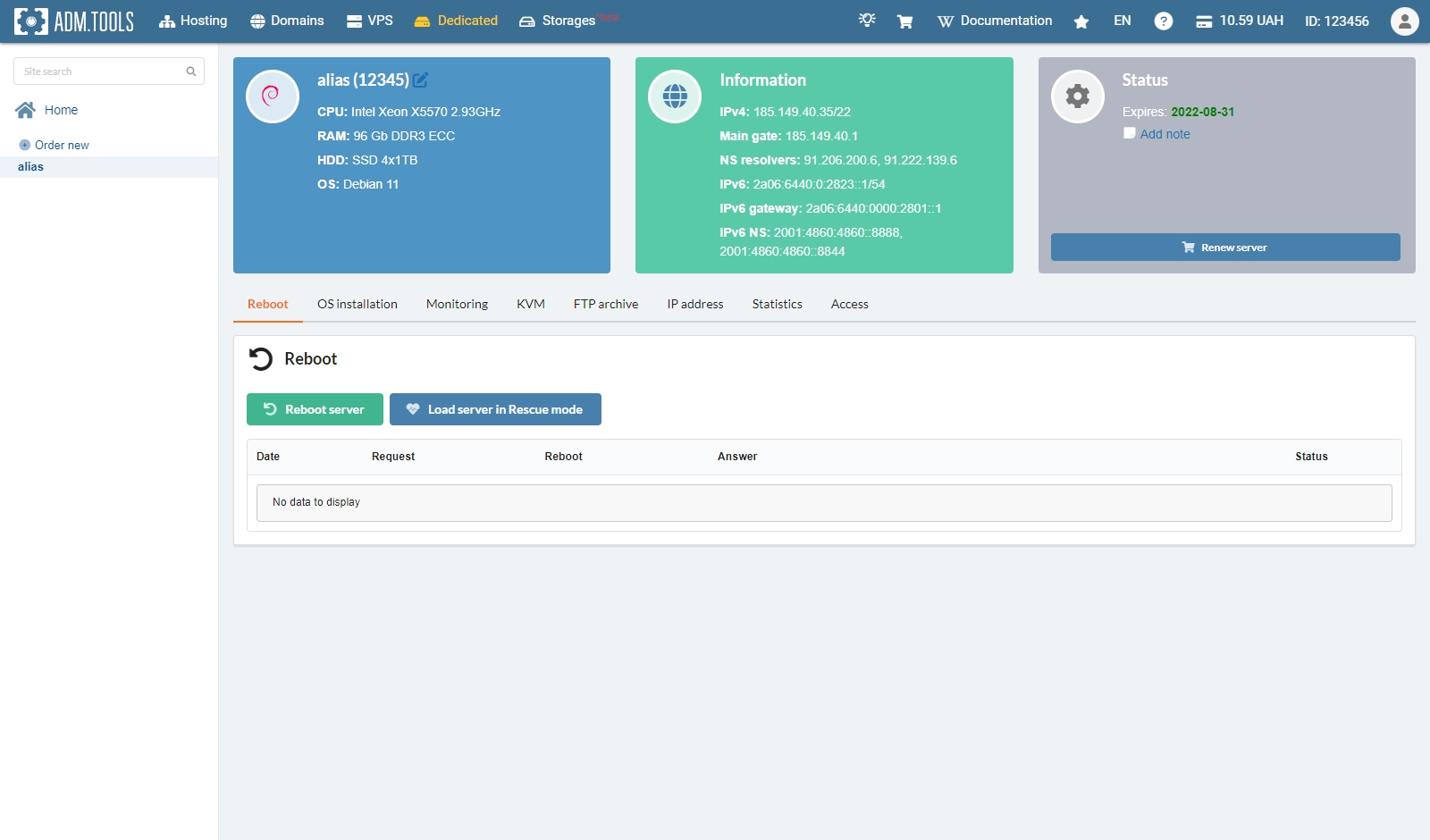The height and width of the screenshot is (840, 1430).
Task: Click Load server in Rescue mode
Action: click(495, 409)
